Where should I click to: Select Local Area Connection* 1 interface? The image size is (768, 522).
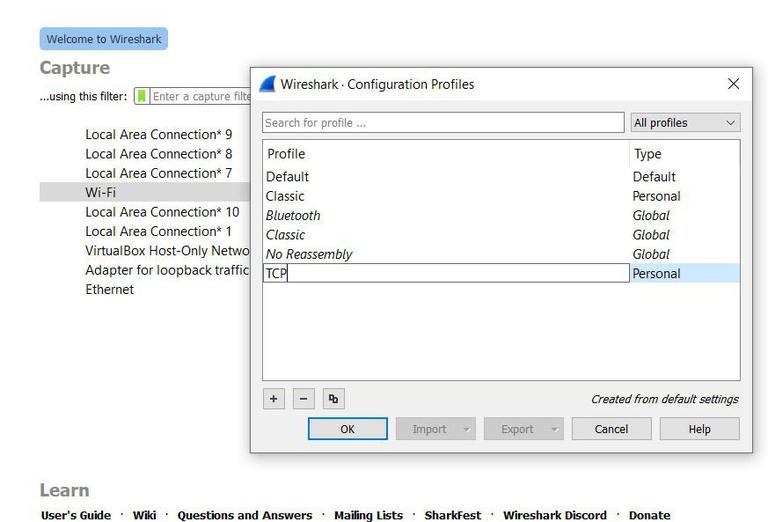(158, 231)
